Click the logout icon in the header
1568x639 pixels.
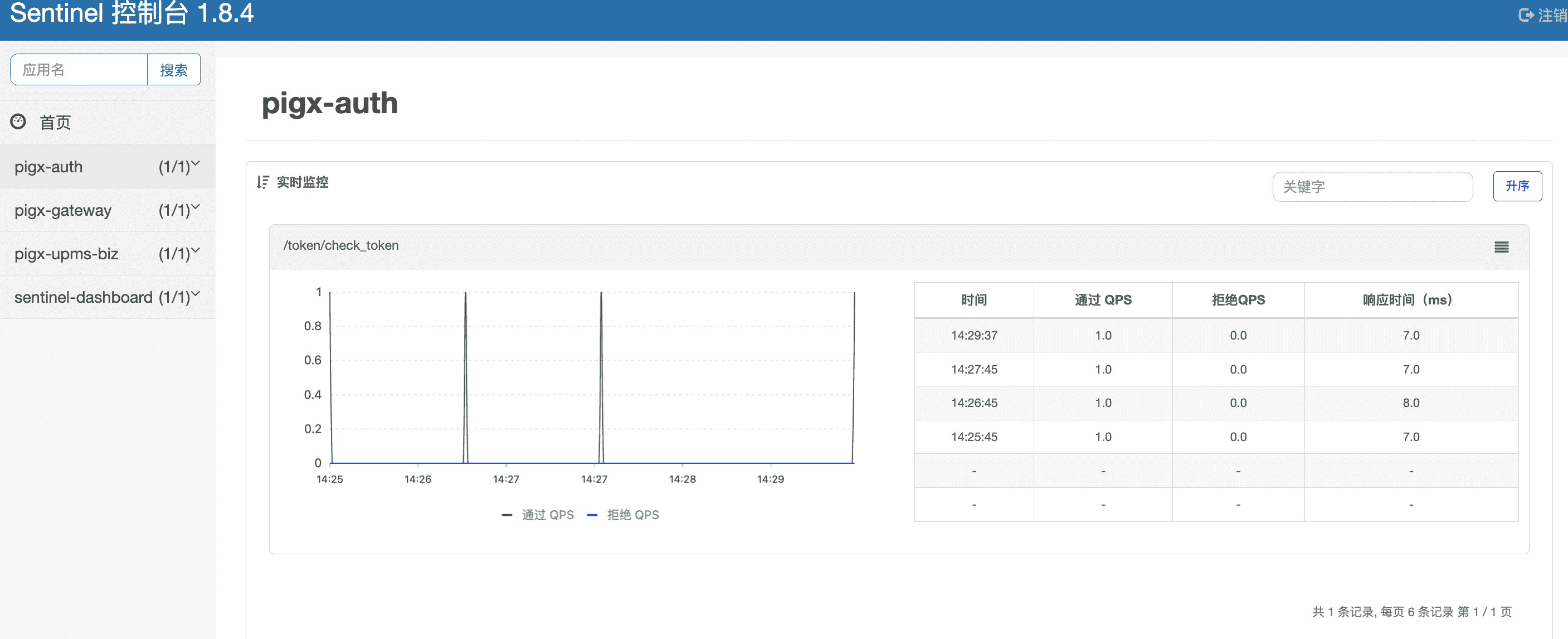click(x=1526, y=14)
